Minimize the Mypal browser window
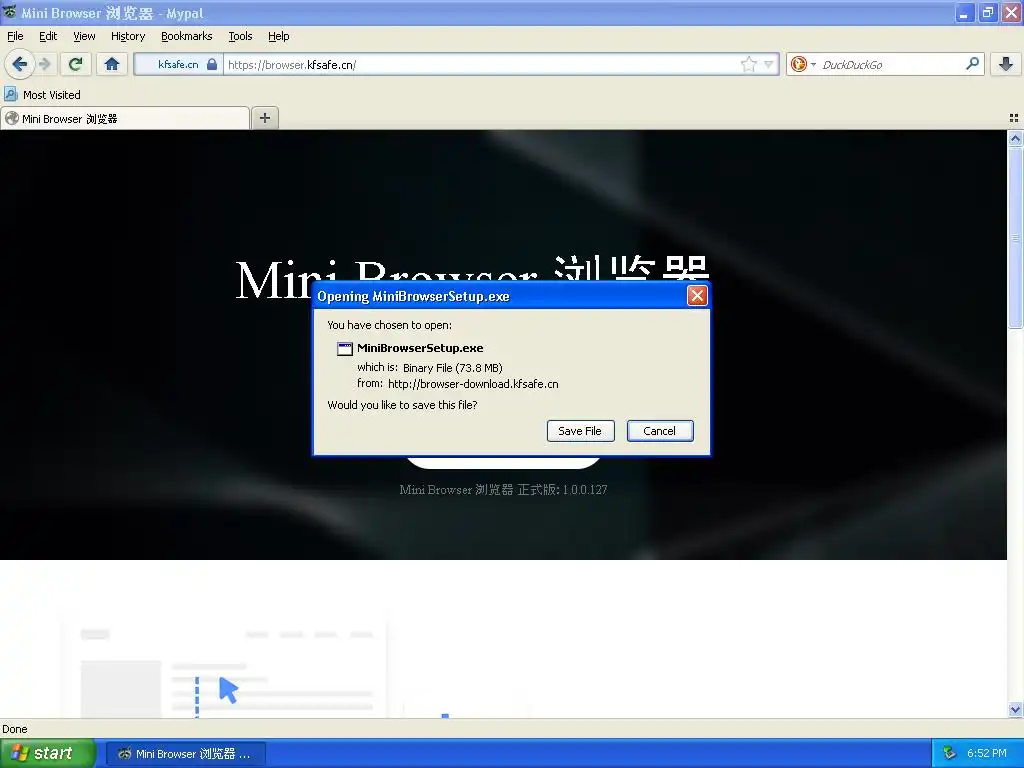The height and width of the screenshot is (768, 1024). tap(964, 13)
